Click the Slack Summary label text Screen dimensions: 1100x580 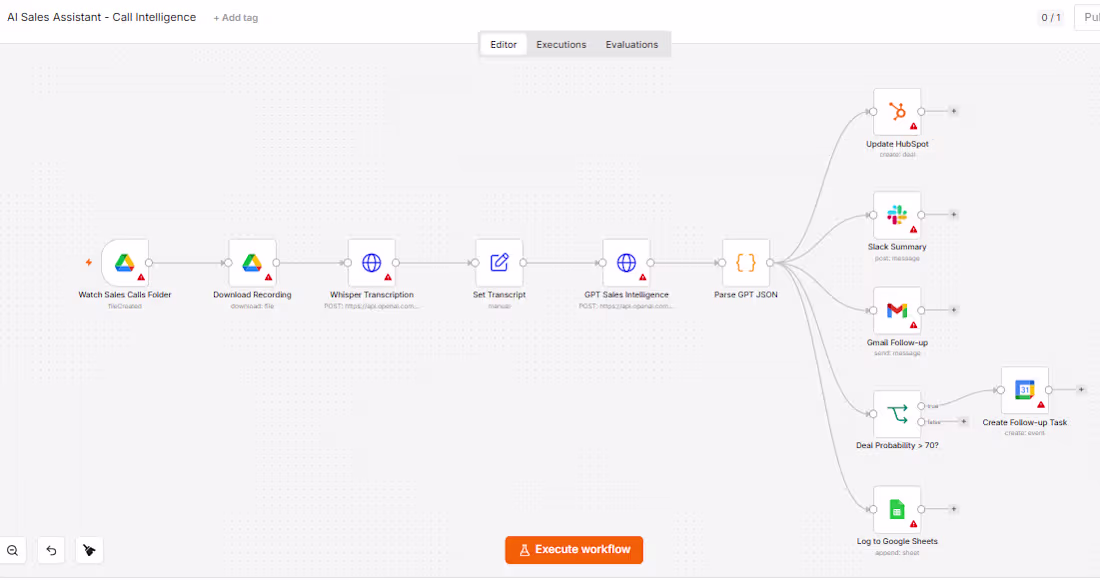click(x=897, y=247)
